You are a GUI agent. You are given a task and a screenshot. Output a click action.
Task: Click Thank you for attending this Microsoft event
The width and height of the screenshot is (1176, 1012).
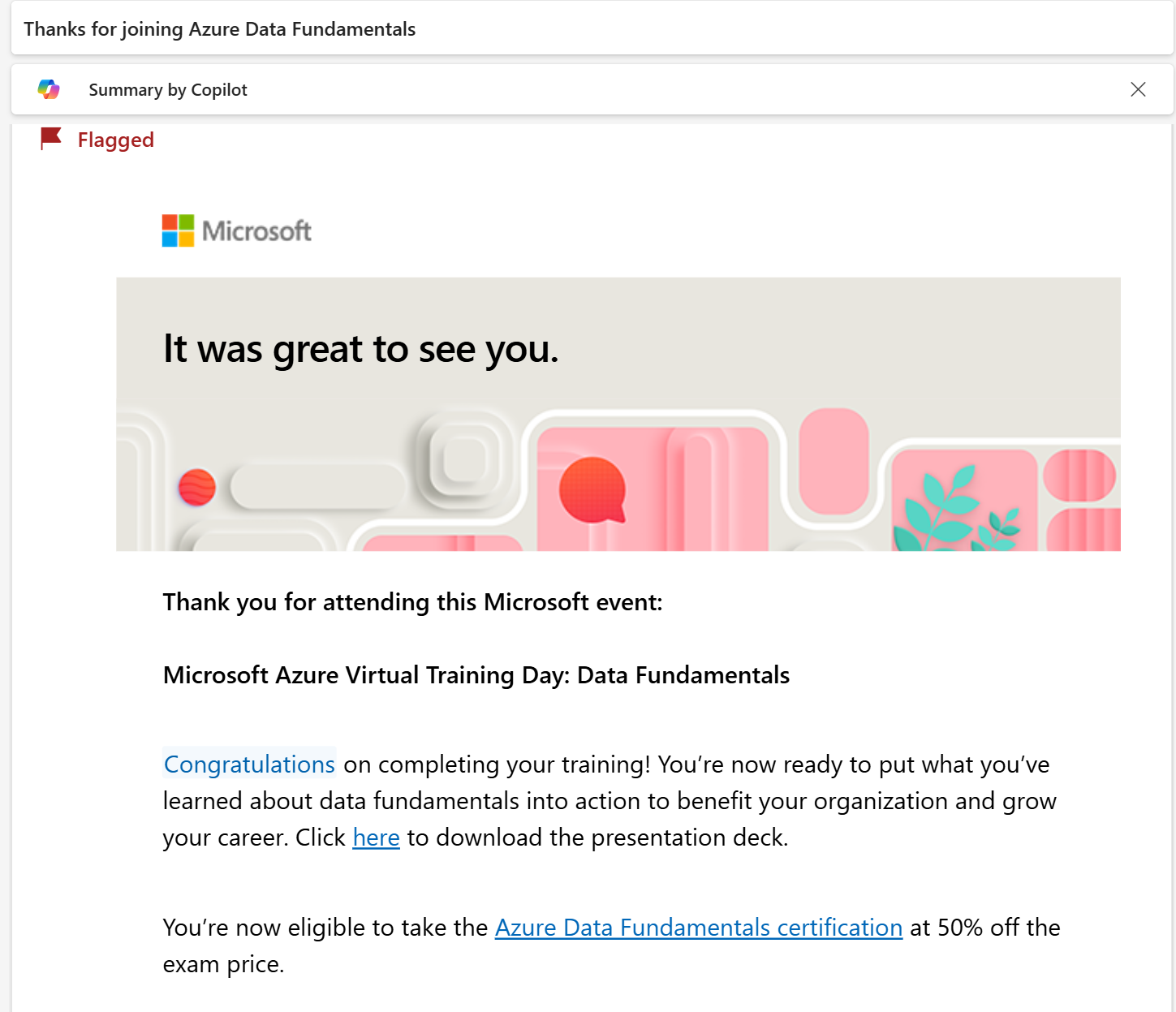(x=412, y=602)
